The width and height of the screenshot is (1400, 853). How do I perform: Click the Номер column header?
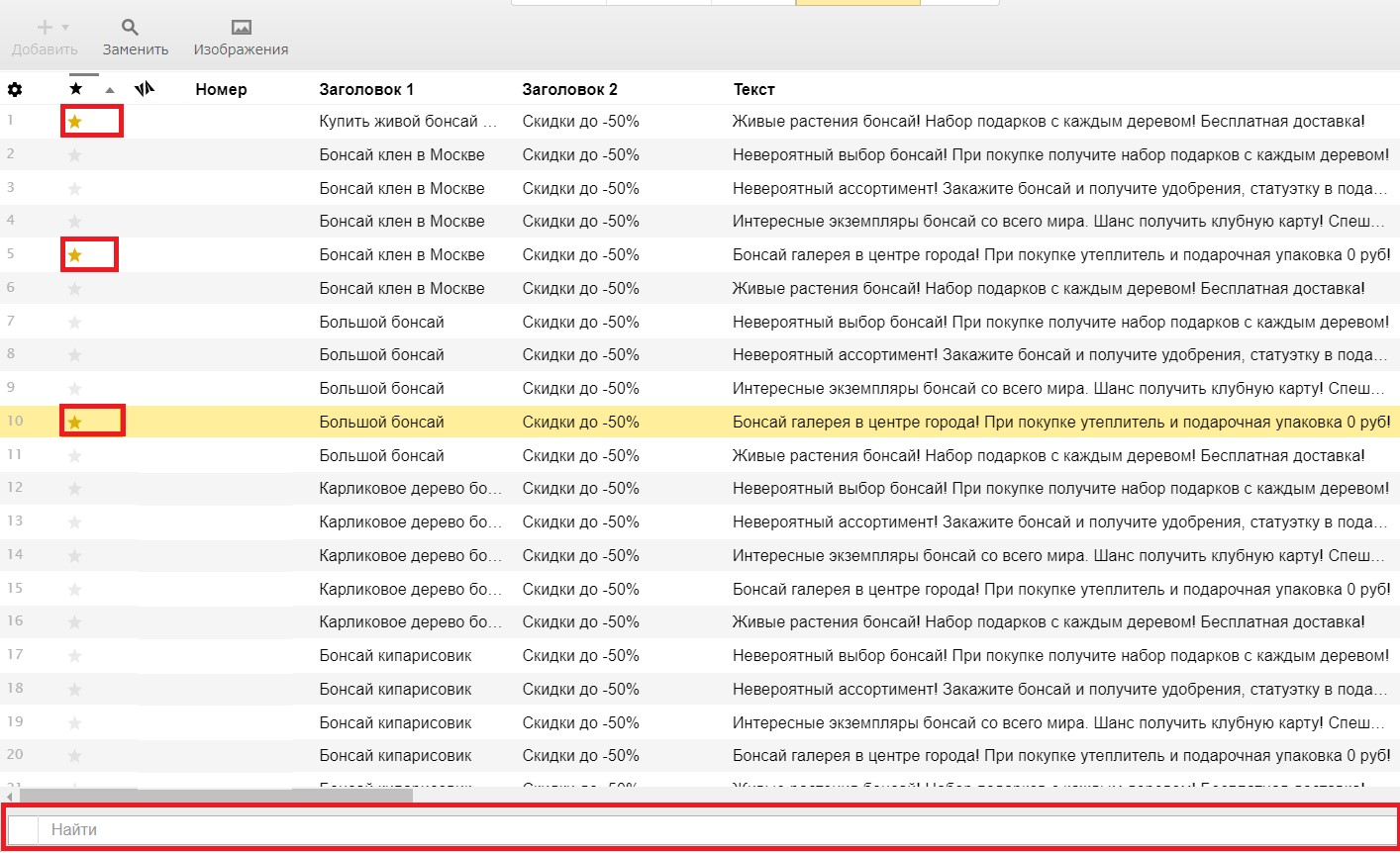tap(221, 89)
